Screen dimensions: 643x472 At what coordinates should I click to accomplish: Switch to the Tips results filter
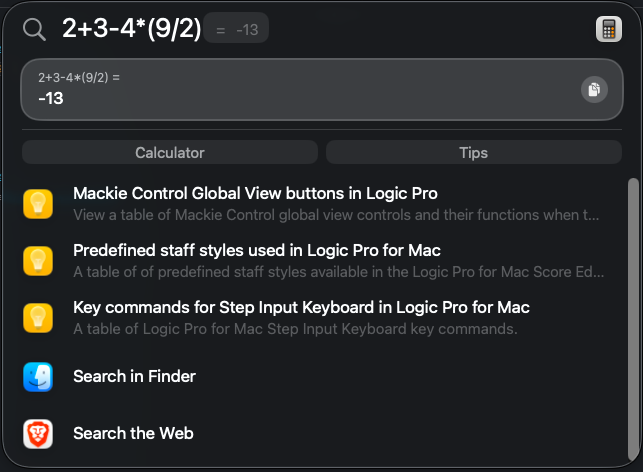pos(474,153)
